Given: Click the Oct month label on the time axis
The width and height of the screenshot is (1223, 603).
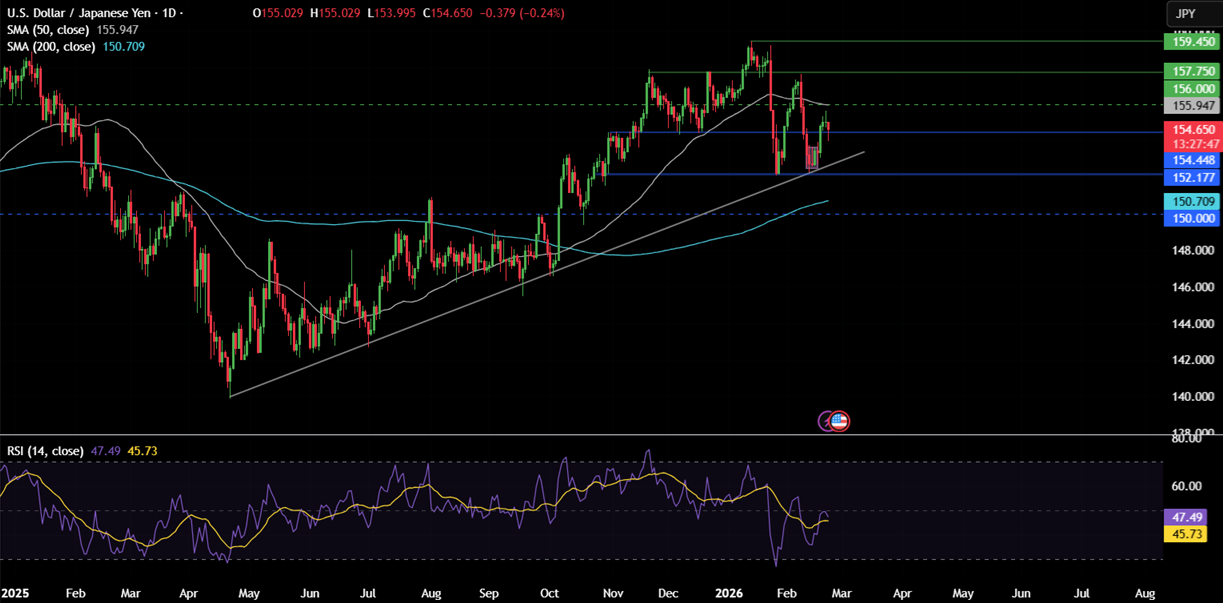Looking at the screenshot, I should click(x=548, y=593).
